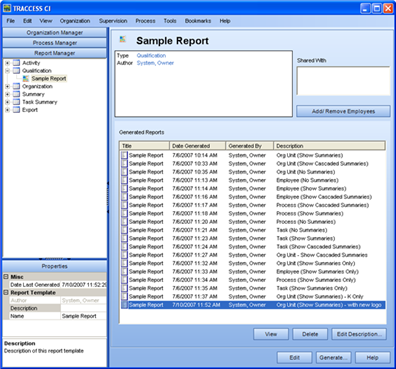Open the Help menu

coord(225,21)
